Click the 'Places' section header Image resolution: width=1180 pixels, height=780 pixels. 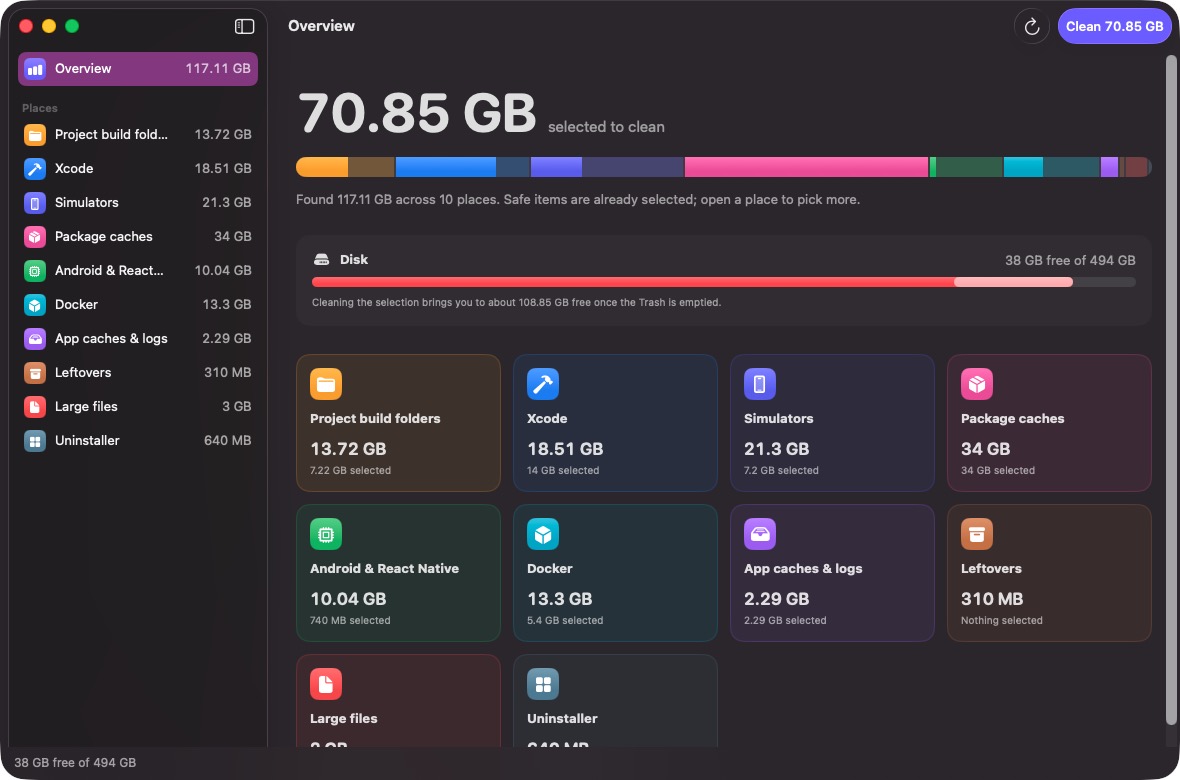coord(40,108)
